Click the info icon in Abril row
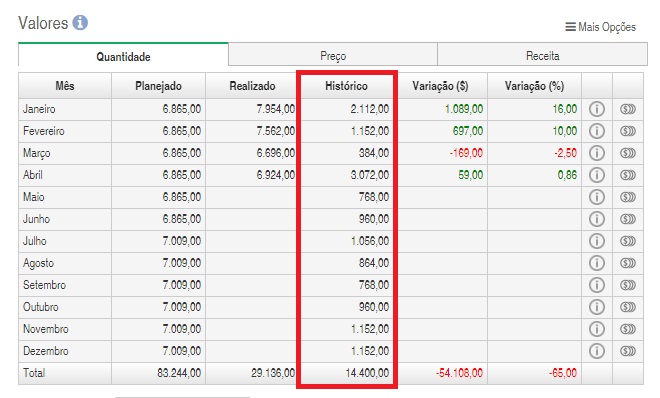Viewport: 660px width, 398px height. [x=597, y=175]
